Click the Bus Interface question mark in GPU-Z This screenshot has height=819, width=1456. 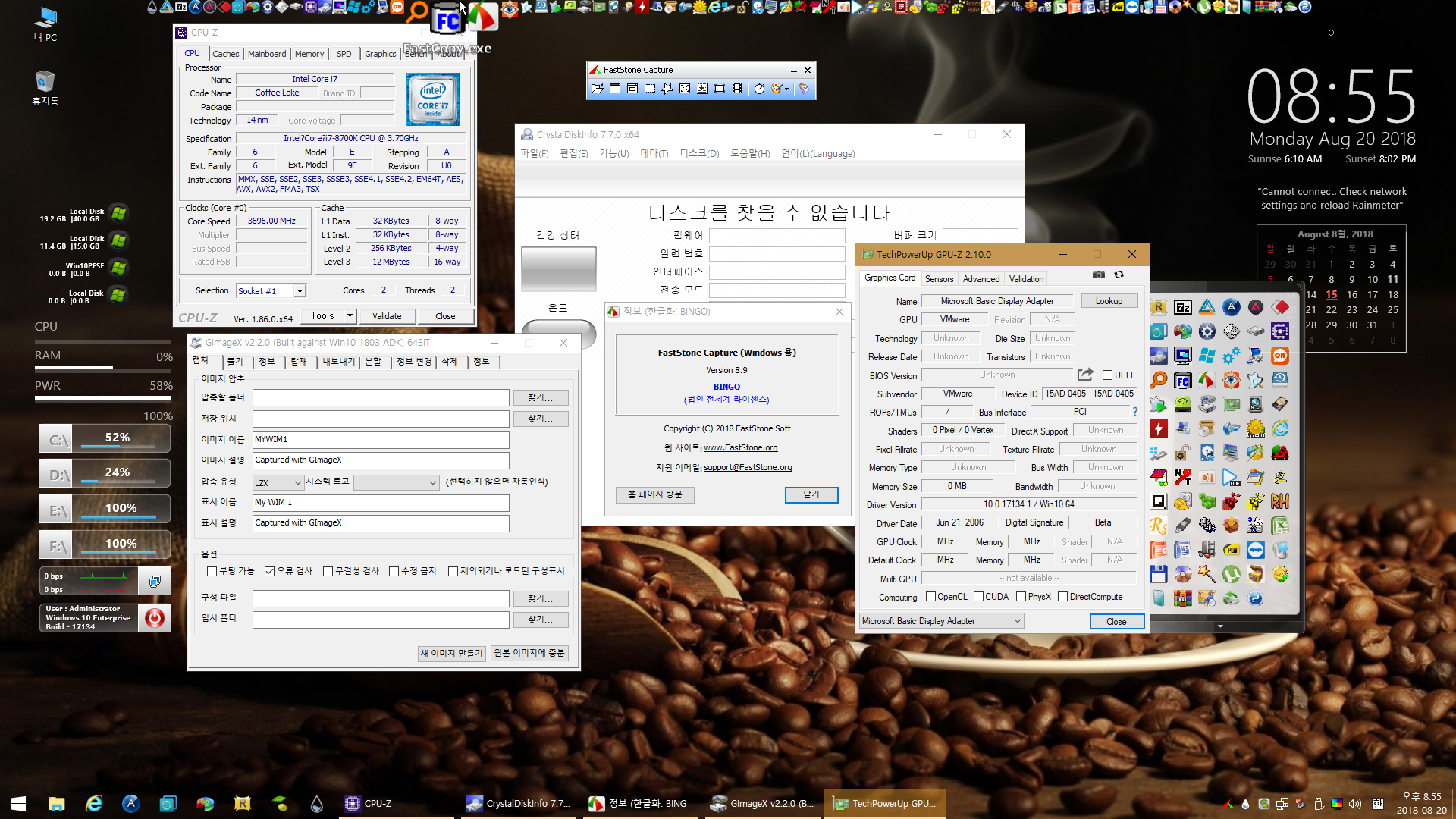point(1135,412)
